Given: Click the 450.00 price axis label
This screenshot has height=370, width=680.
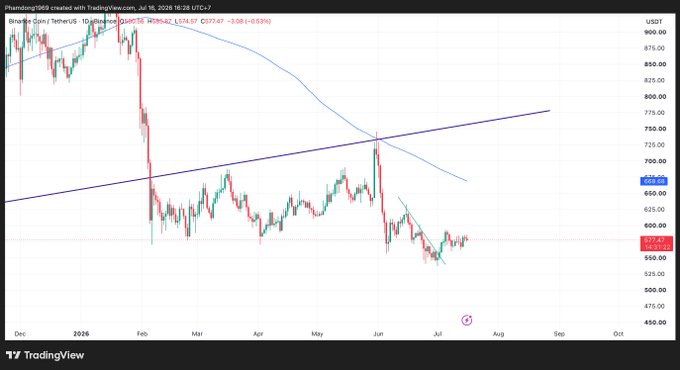Looking at the screenshot, I should [x=655, y=322].
